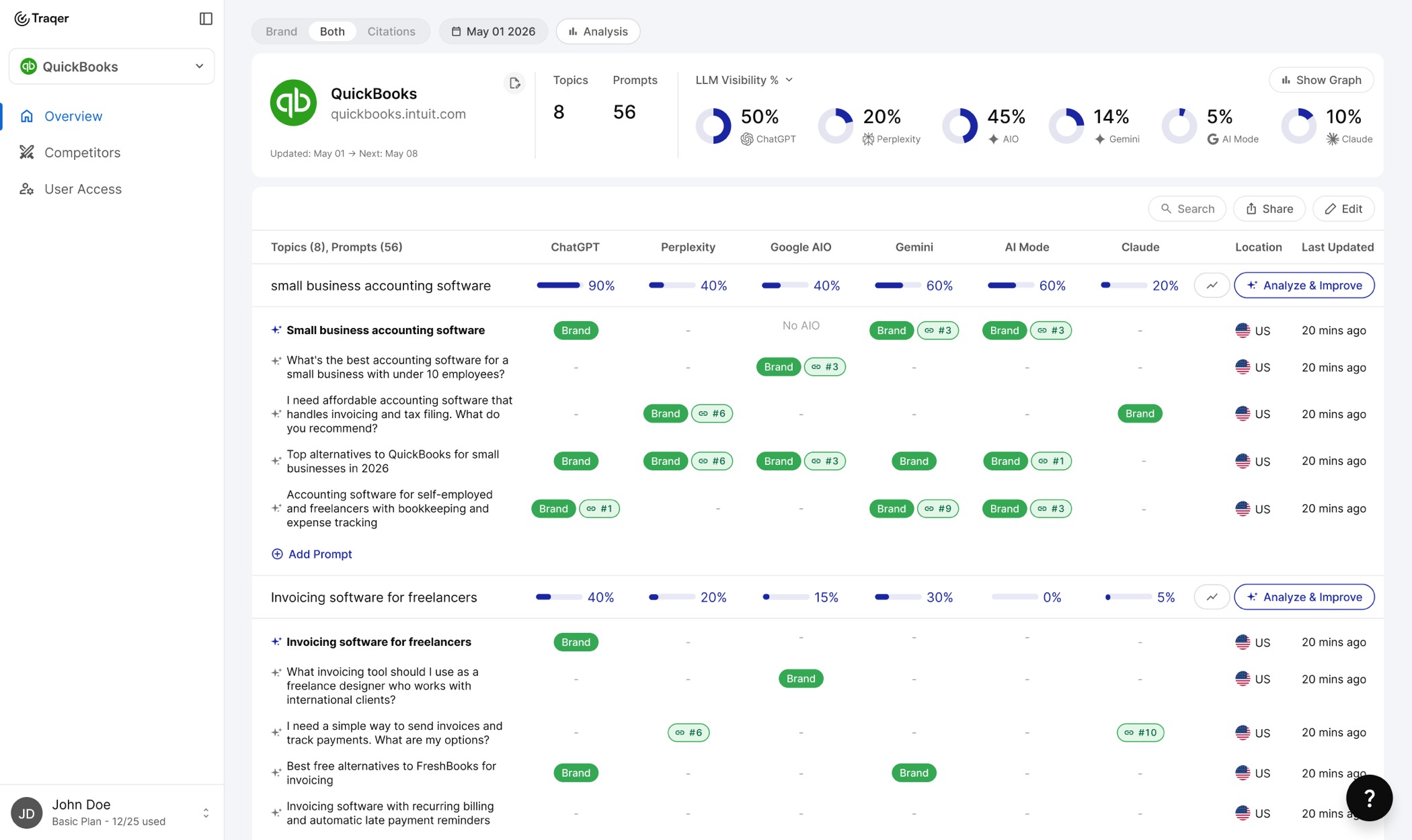Click the Share button
Viewport: 1412px width, 840px height.
click(1269, 208)
